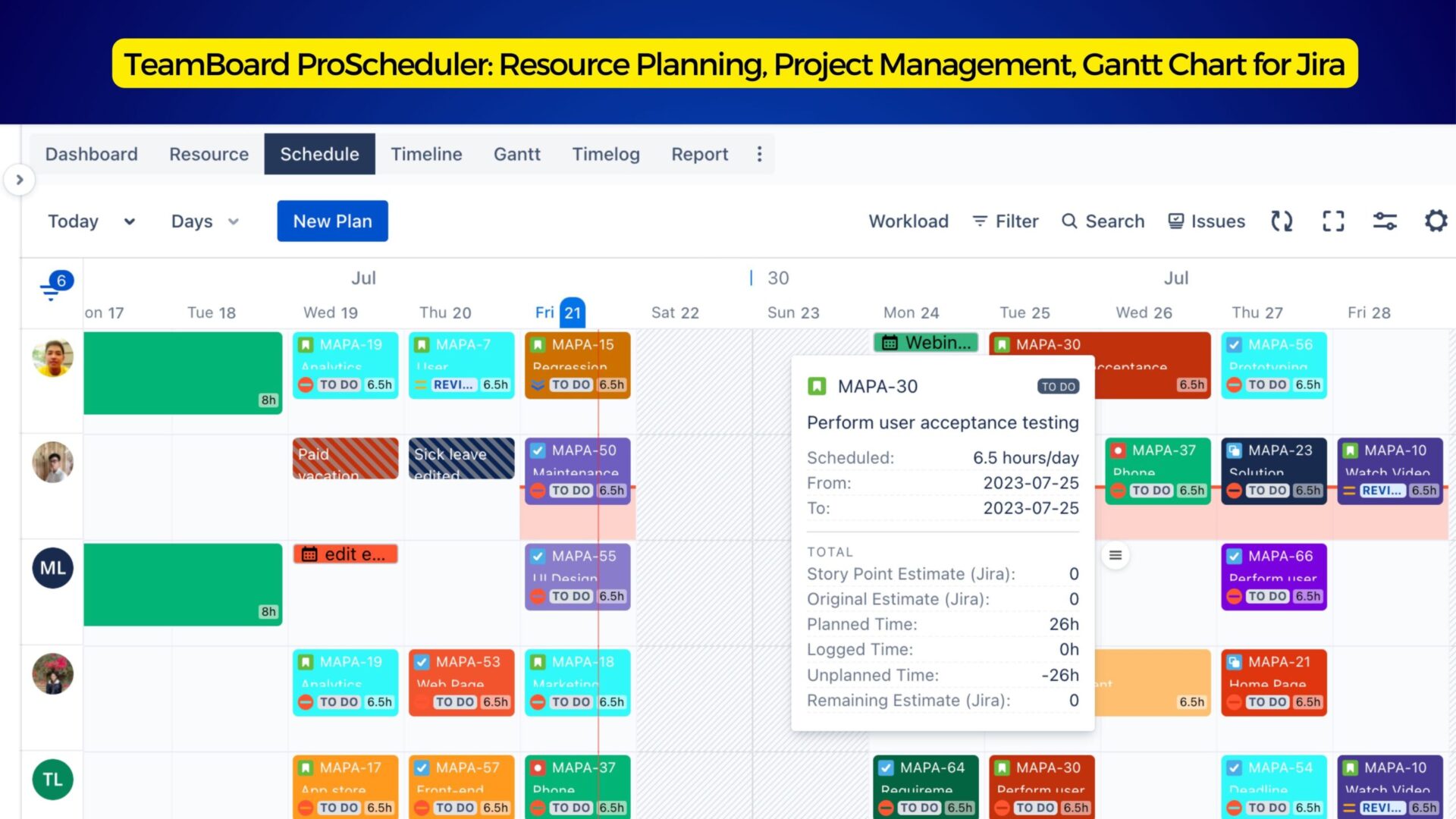
Task: Select the Schedule tab
Action: point(319,154)
